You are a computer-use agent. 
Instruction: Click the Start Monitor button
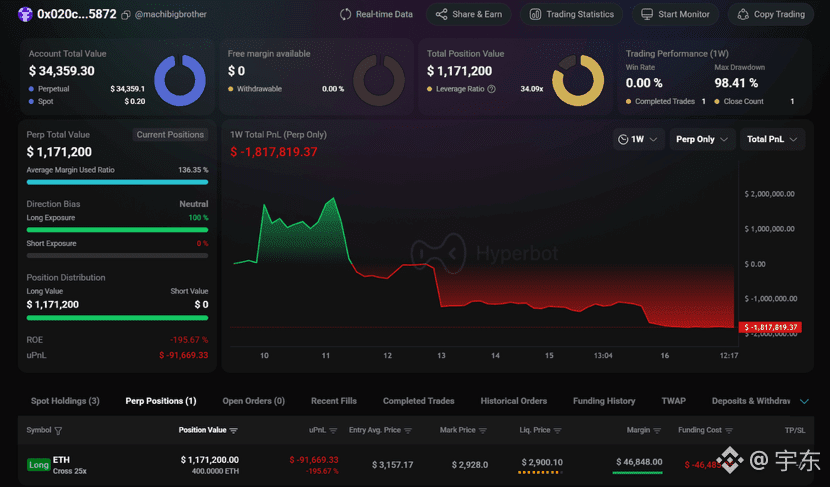click(x=675, y=15)
